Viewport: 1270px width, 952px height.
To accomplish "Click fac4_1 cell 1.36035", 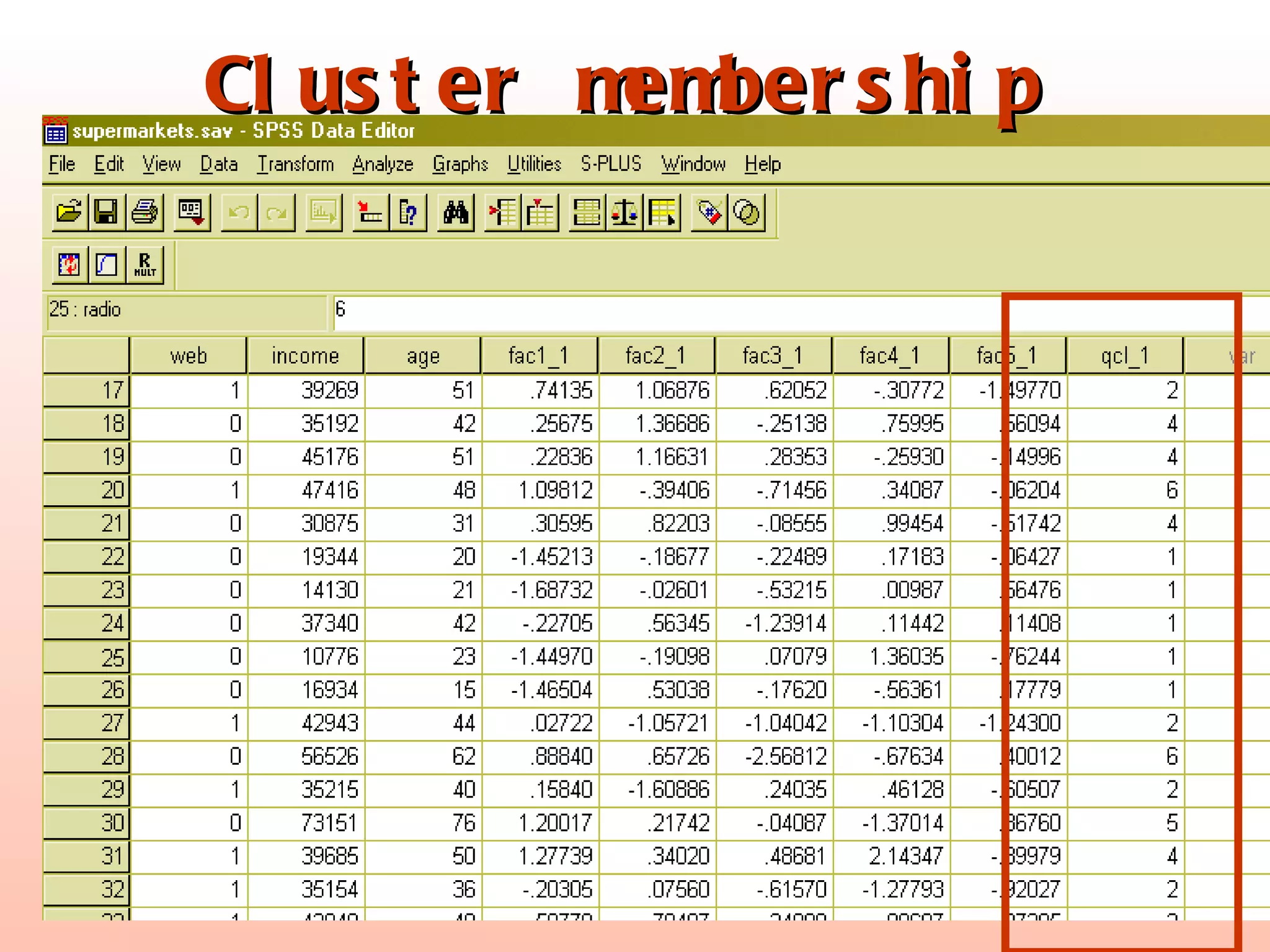I will 891,657.
